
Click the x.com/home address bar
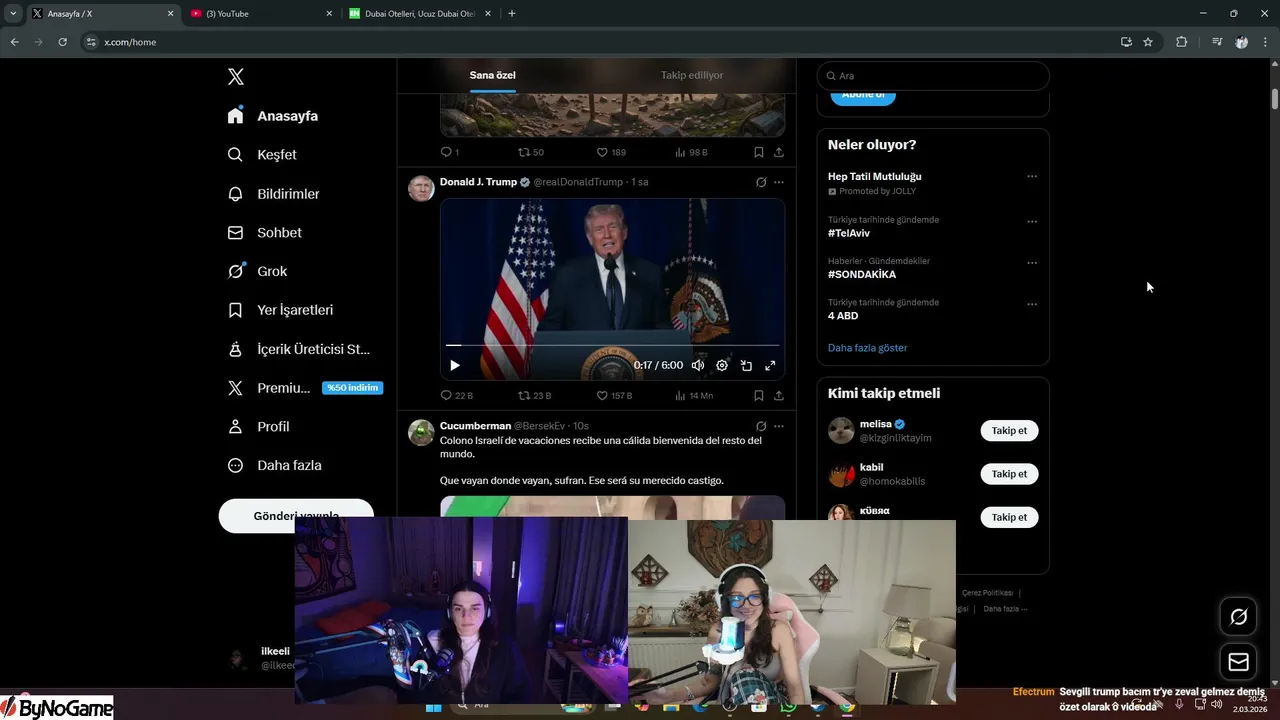click(x=600, y=42)
